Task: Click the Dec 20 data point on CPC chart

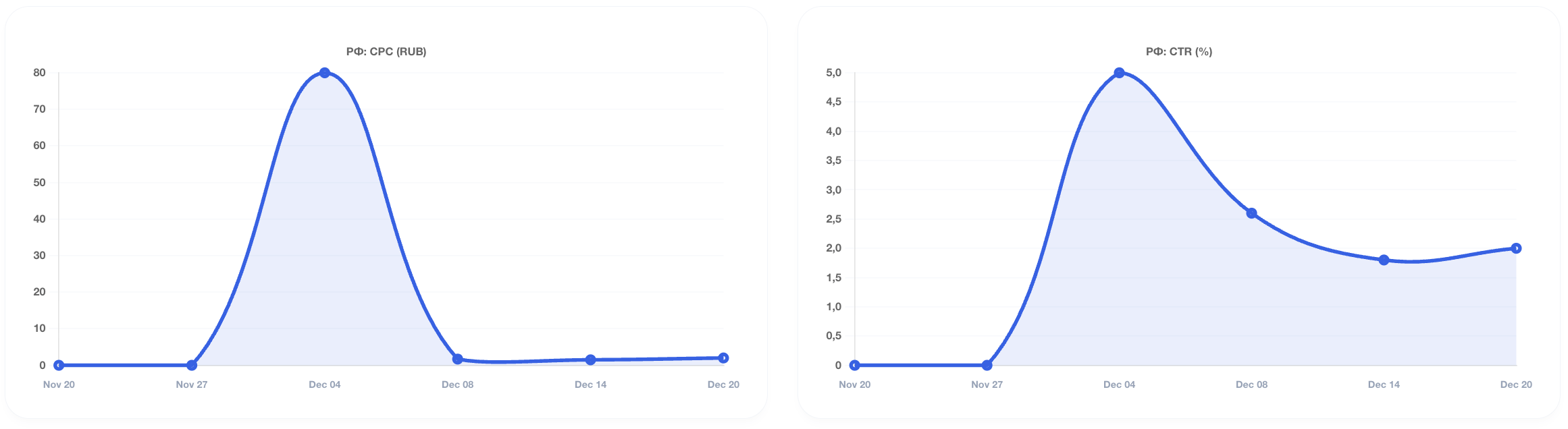Action: [x=723, y=357]
